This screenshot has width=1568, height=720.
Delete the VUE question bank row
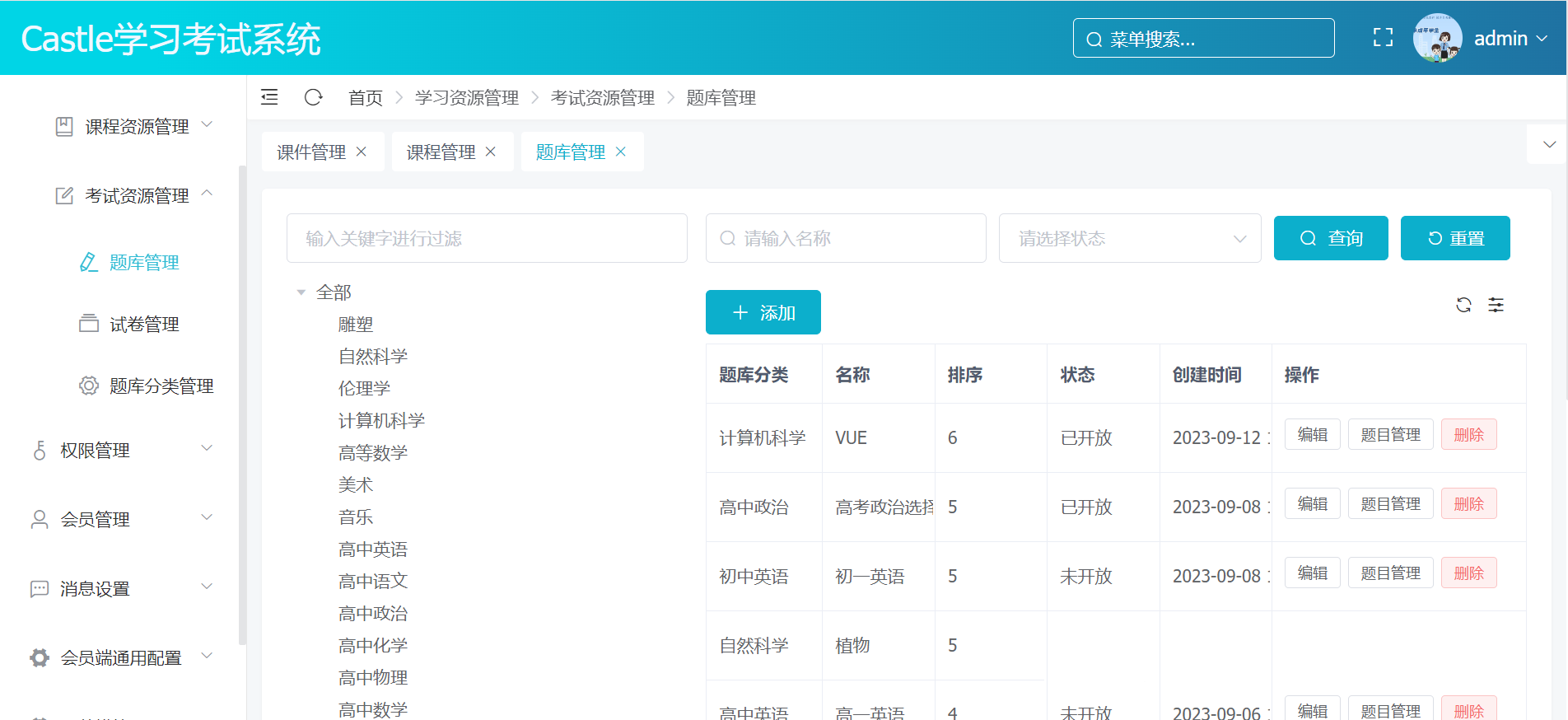coord(1468,434)
